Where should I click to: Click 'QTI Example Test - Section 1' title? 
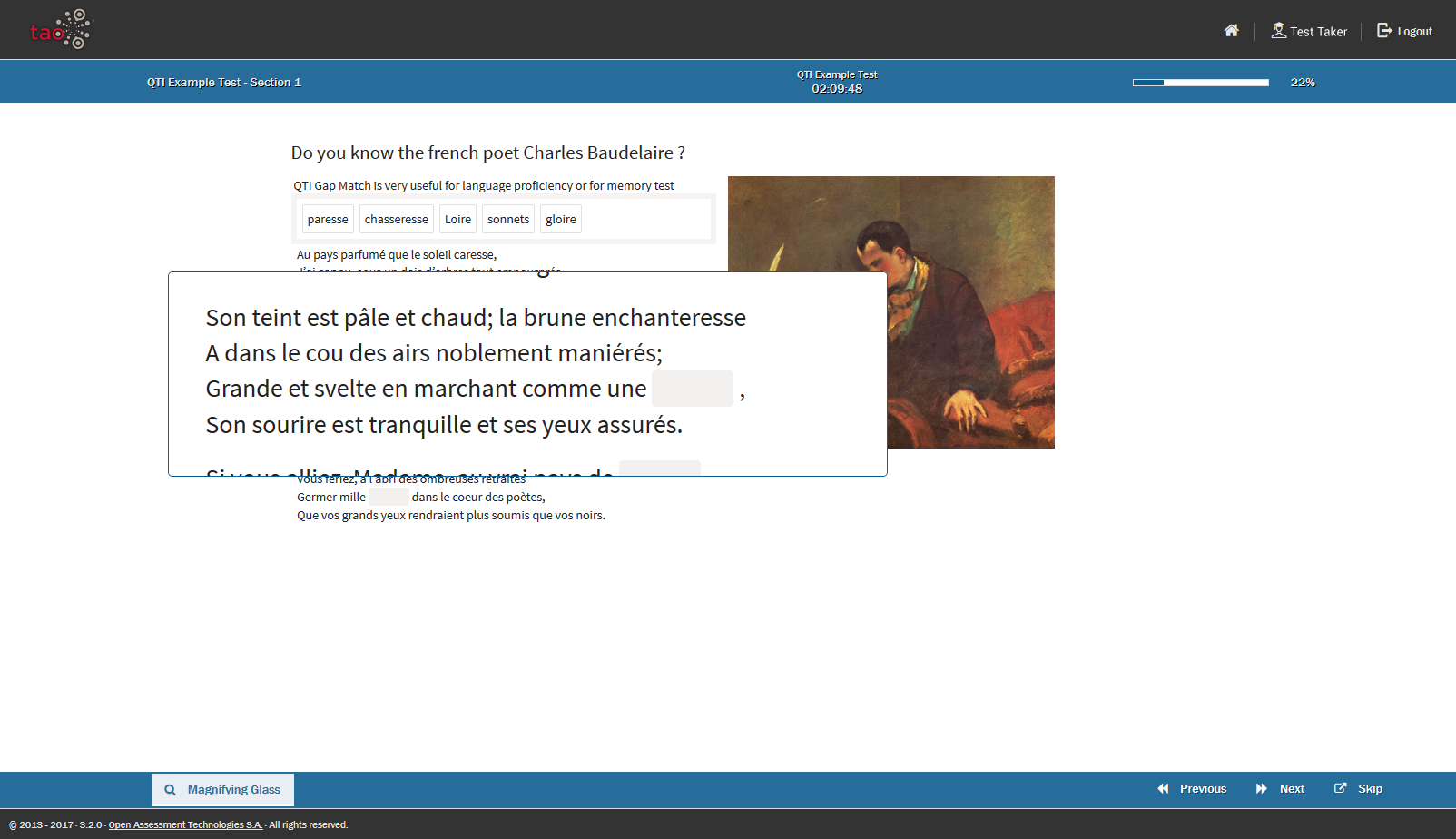point(224,83)
